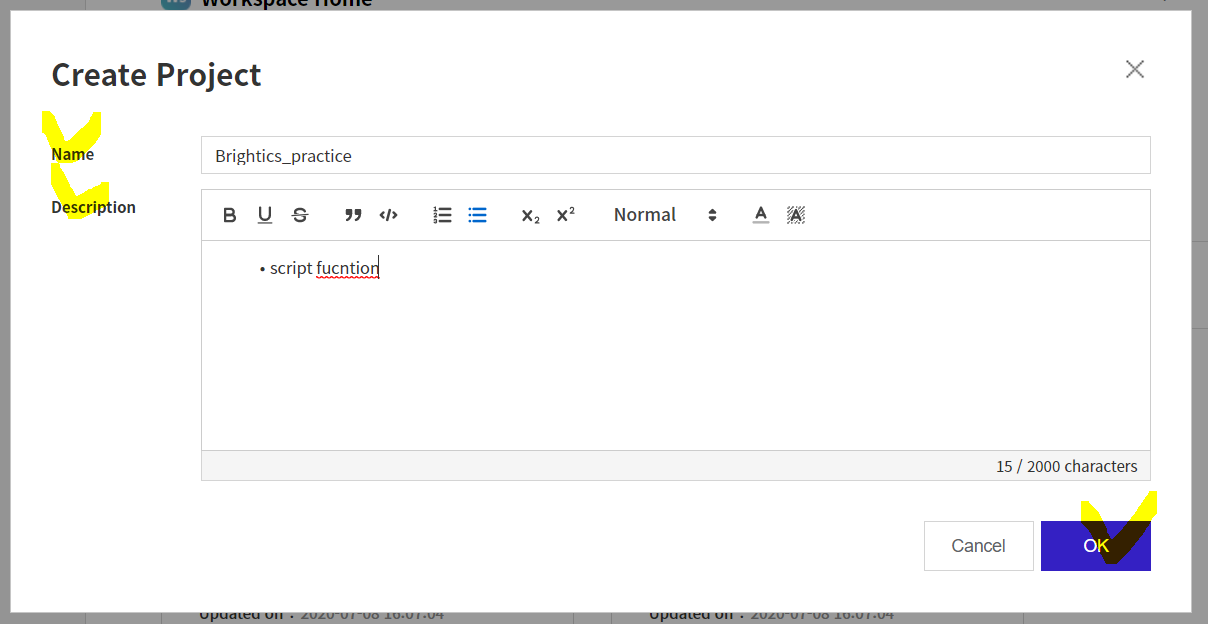Image resolution: width=1208 pixels, height=624 pixels.
Task: Close the Create Project dialog
Action: coord(1135,69)
